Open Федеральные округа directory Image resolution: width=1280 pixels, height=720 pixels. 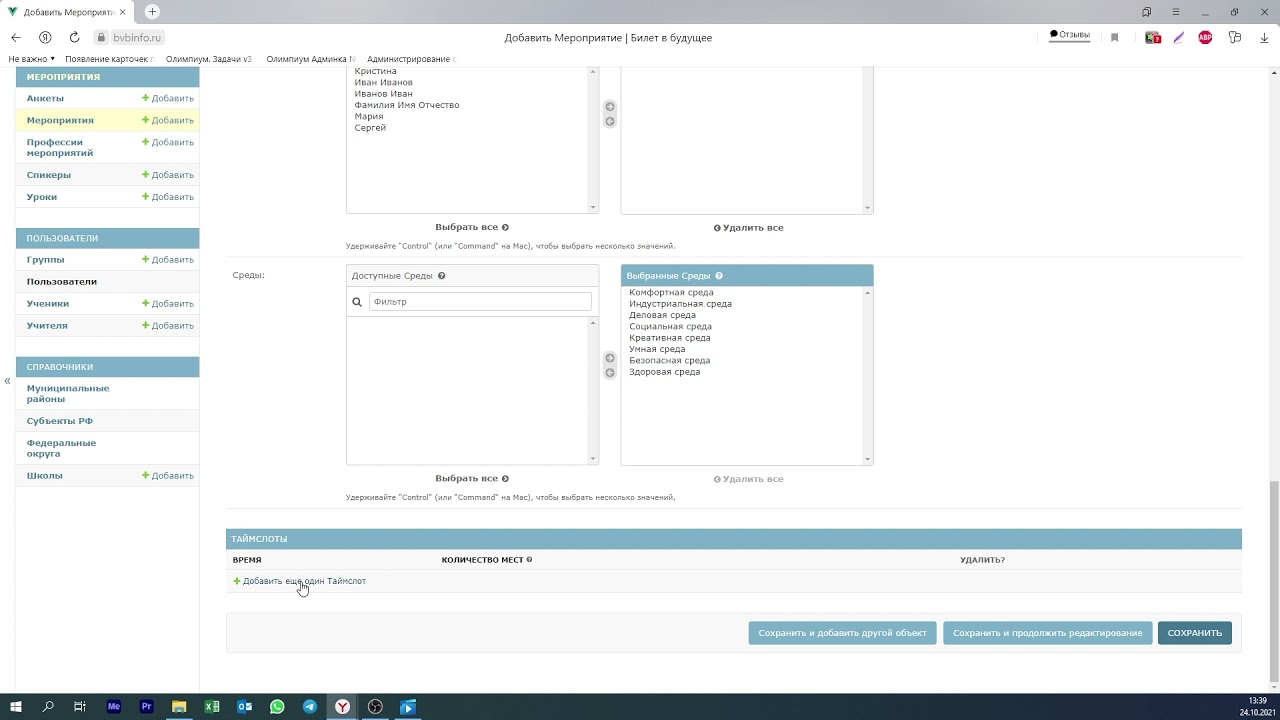(61, 448)
